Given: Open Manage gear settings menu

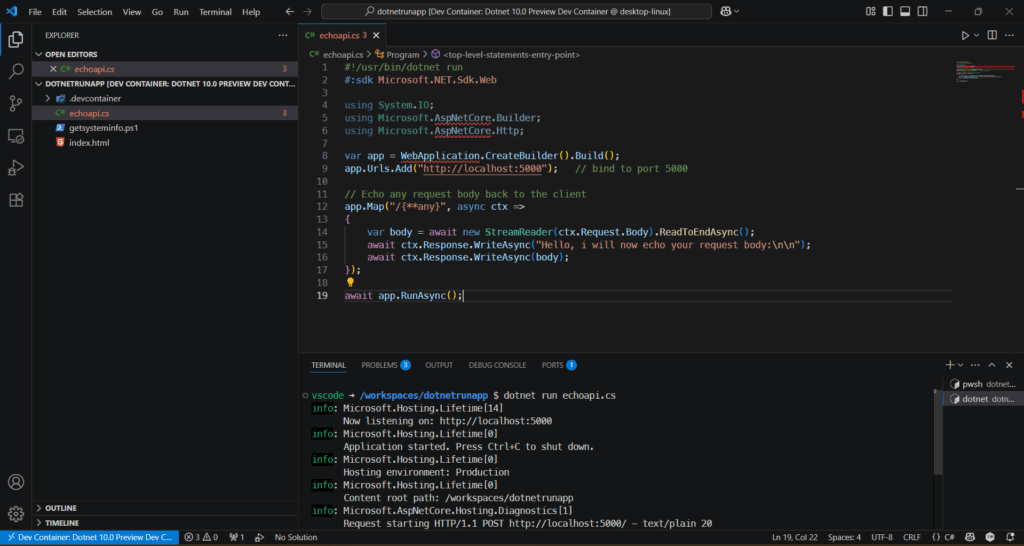Looking at the screenshot, I should (16, 513).
